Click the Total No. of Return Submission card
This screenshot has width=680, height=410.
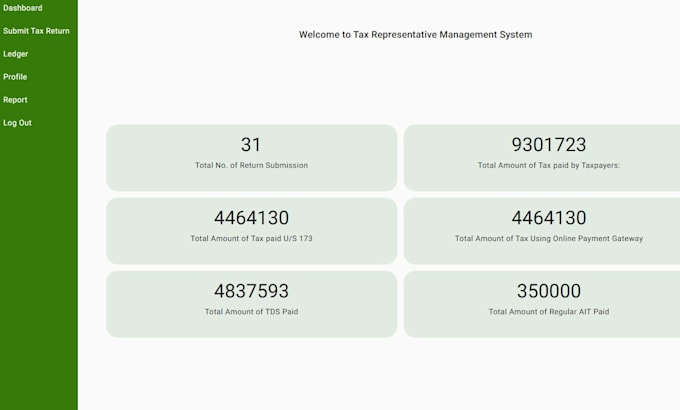click(x=252, y=158)
